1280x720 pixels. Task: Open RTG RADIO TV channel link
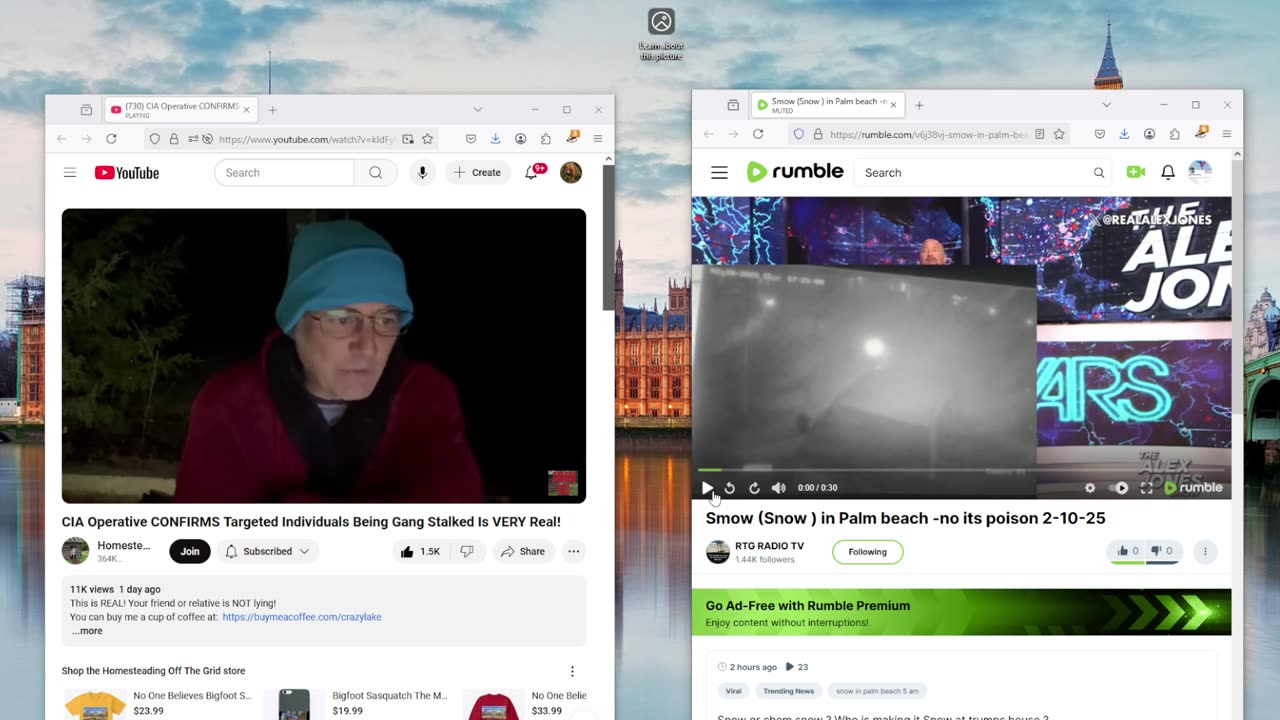point(769,546)
